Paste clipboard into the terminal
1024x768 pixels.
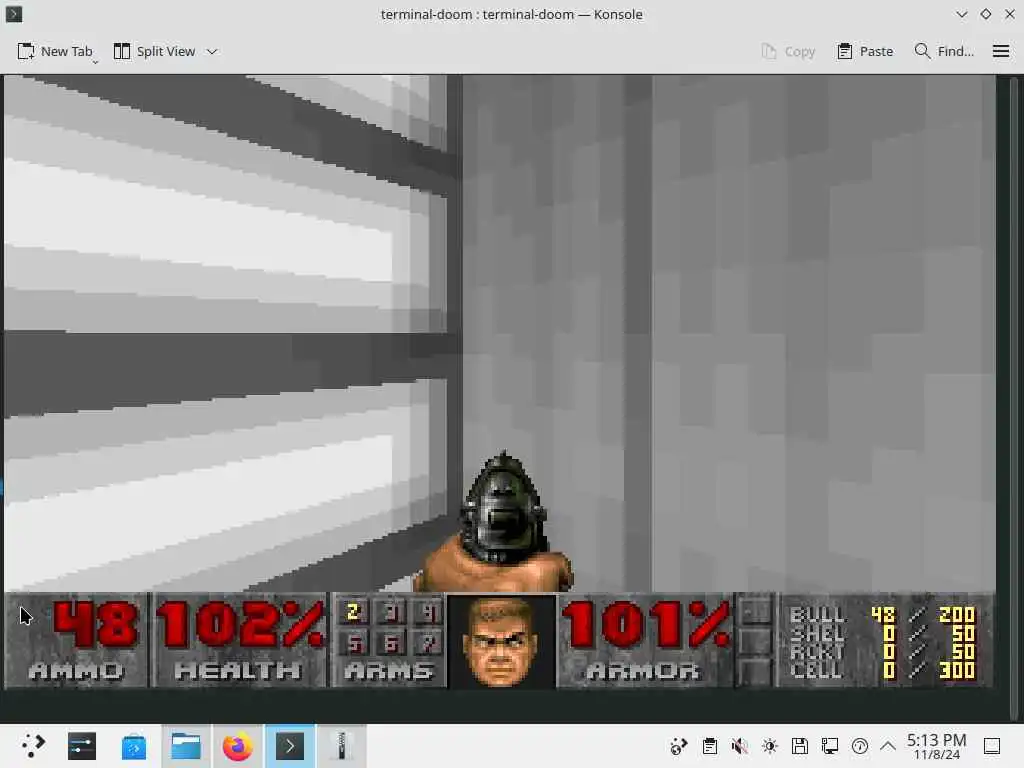865,51
